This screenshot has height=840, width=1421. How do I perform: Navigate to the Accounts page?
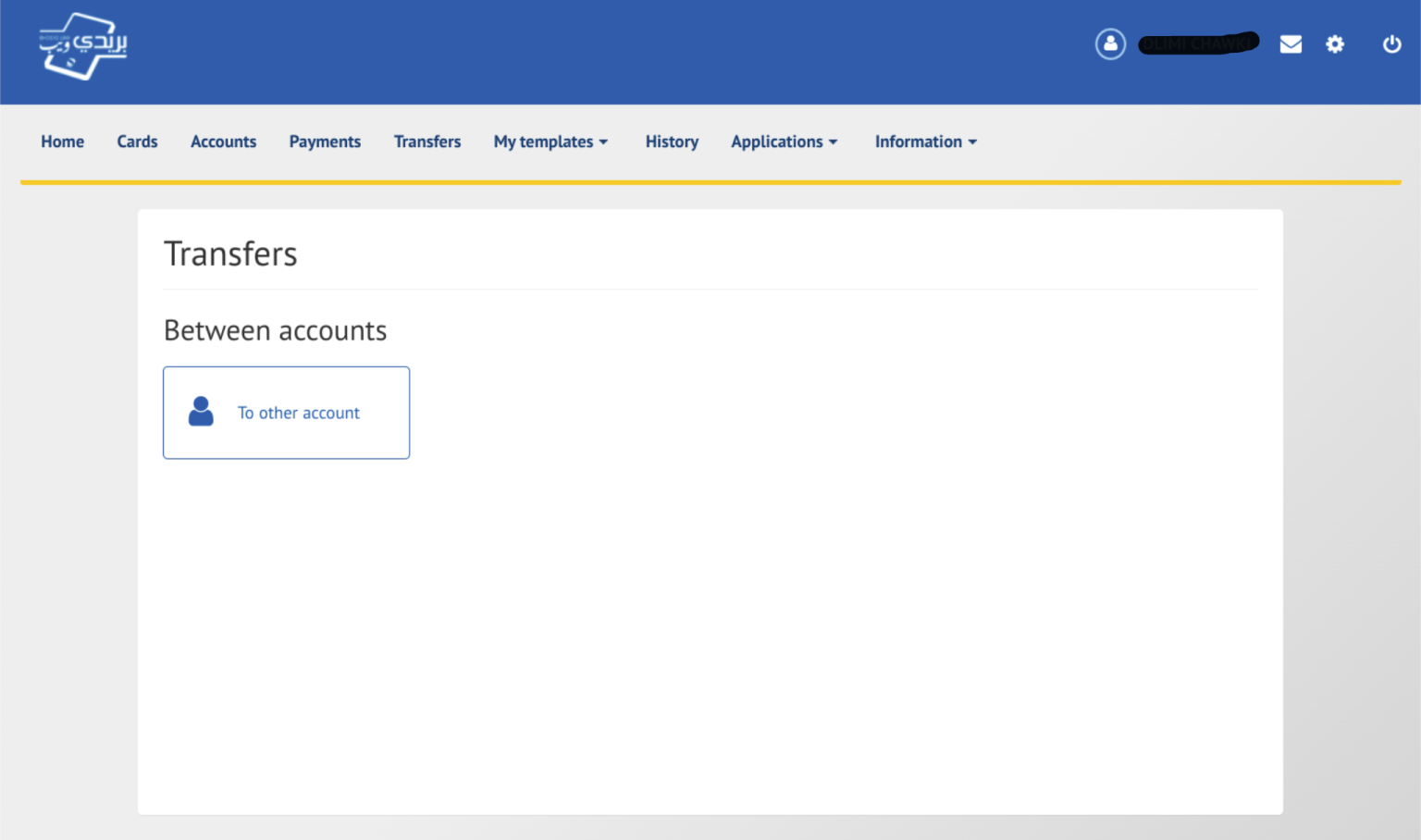(223, 142)
